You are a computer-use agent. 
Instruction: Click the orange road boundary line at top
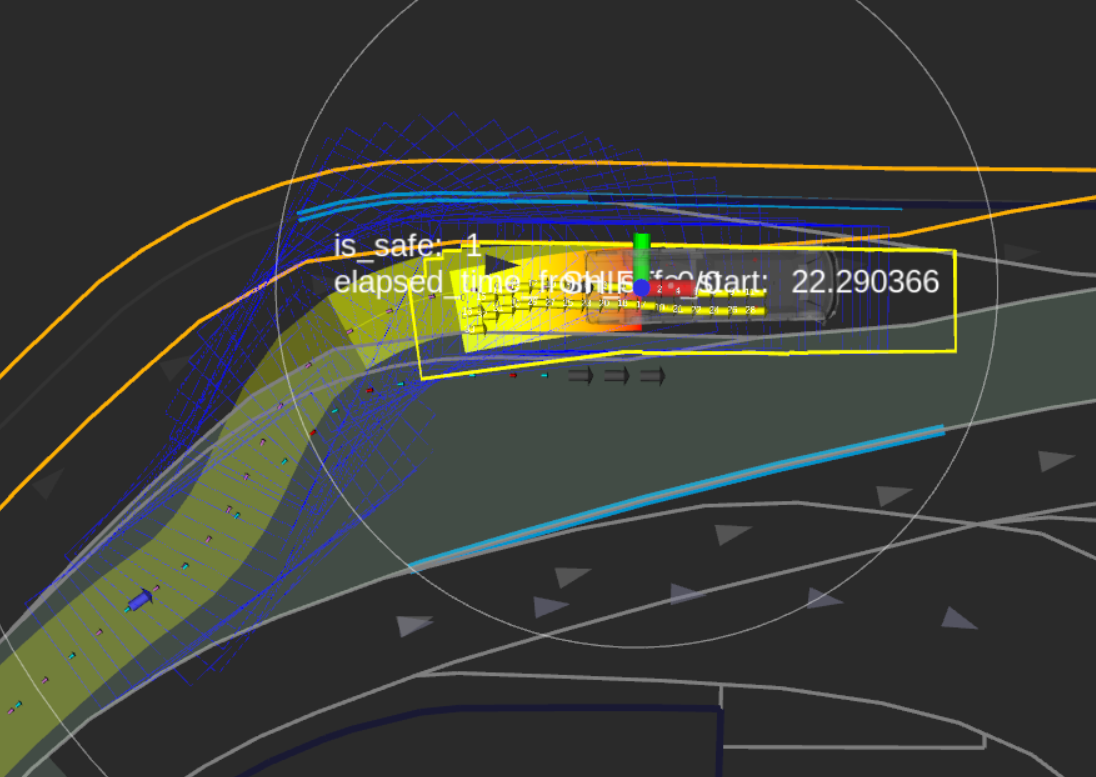(700, 164)
